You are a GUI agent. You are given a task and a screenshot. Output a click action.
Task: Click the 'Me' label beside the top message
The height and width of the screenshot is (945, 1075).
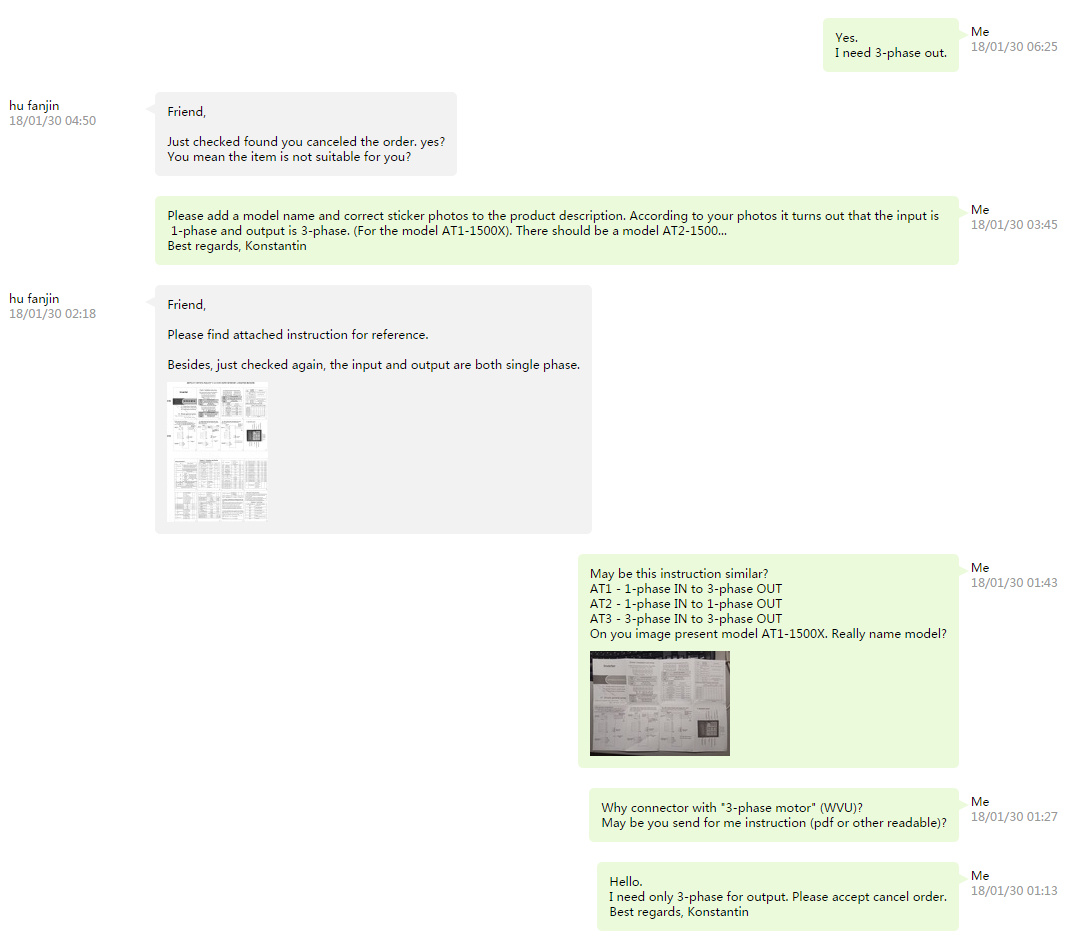click(980, 32)
